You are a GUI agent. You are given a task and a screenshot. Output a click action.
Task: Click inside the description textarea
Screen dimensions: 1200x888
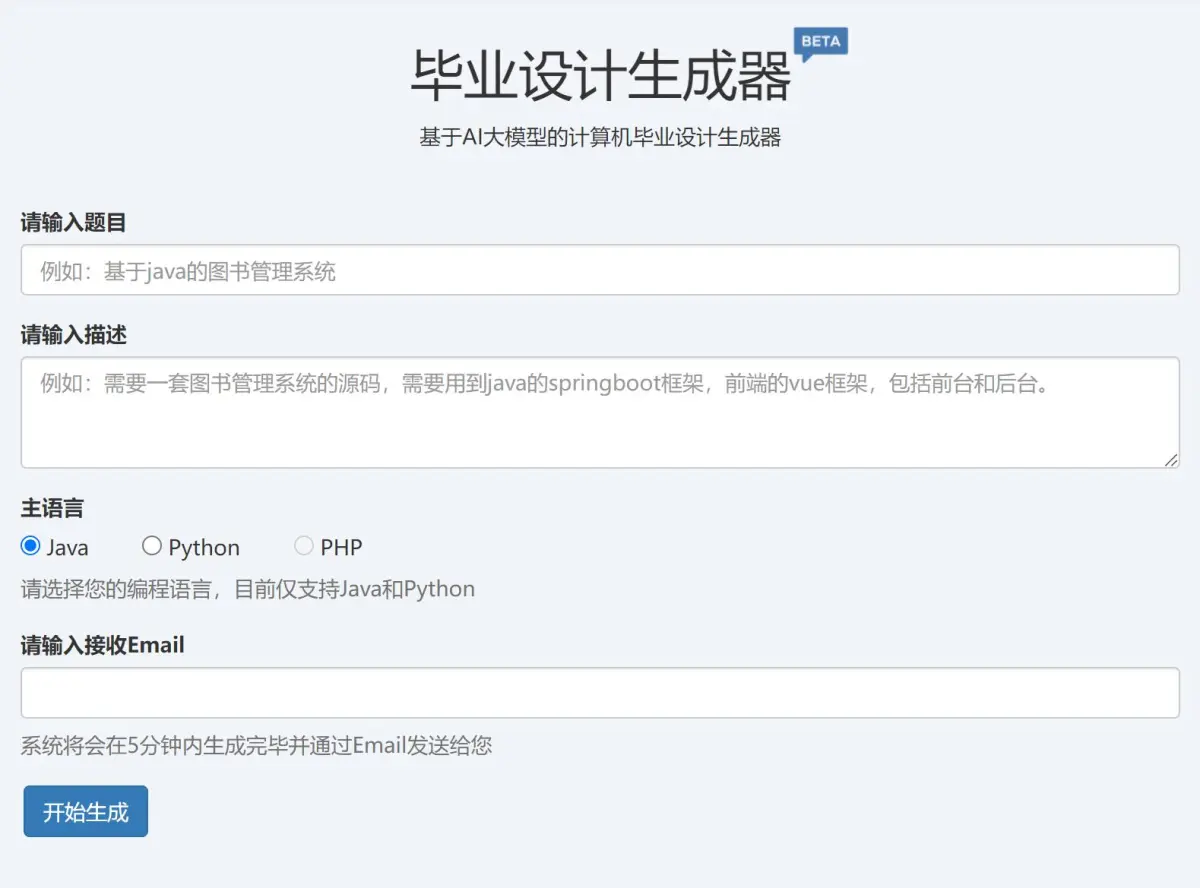[600, 410]
